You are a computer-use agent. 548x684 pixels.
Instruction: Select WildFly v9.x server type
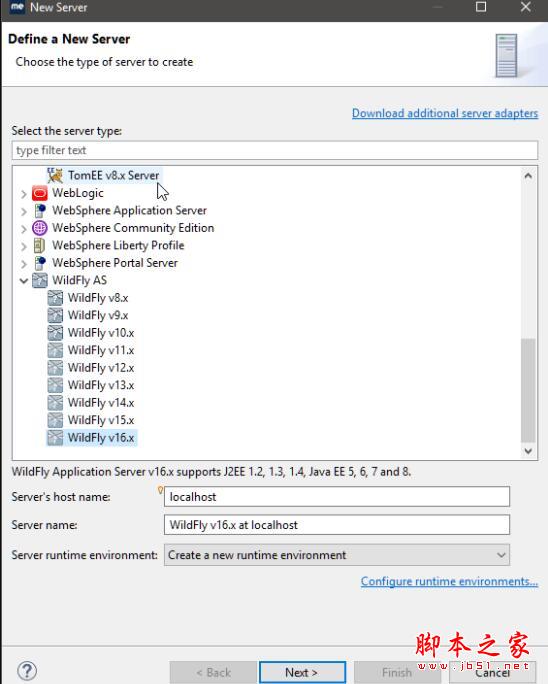point(98,315)
